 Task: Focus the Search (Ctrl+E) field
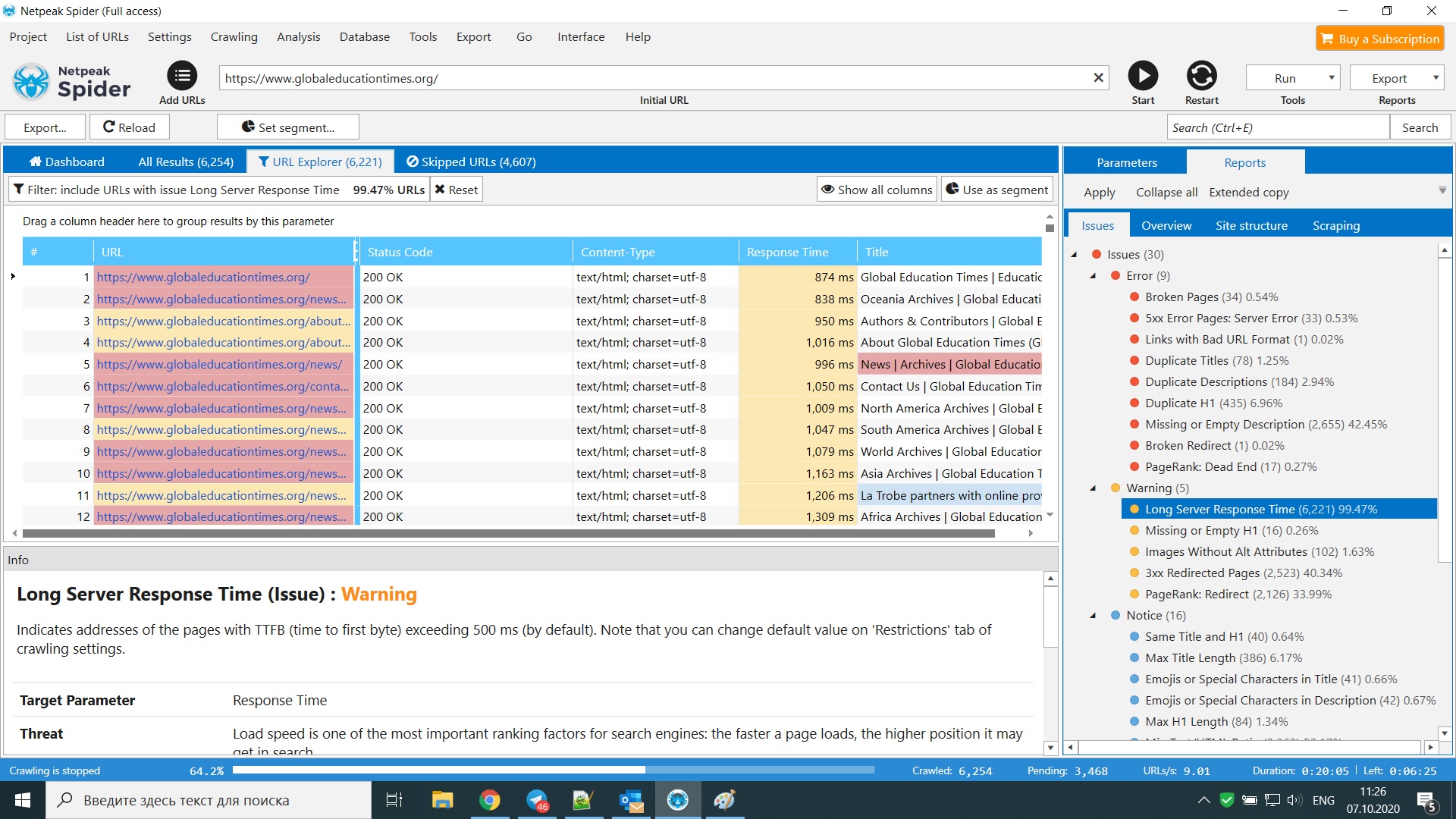1278,127
